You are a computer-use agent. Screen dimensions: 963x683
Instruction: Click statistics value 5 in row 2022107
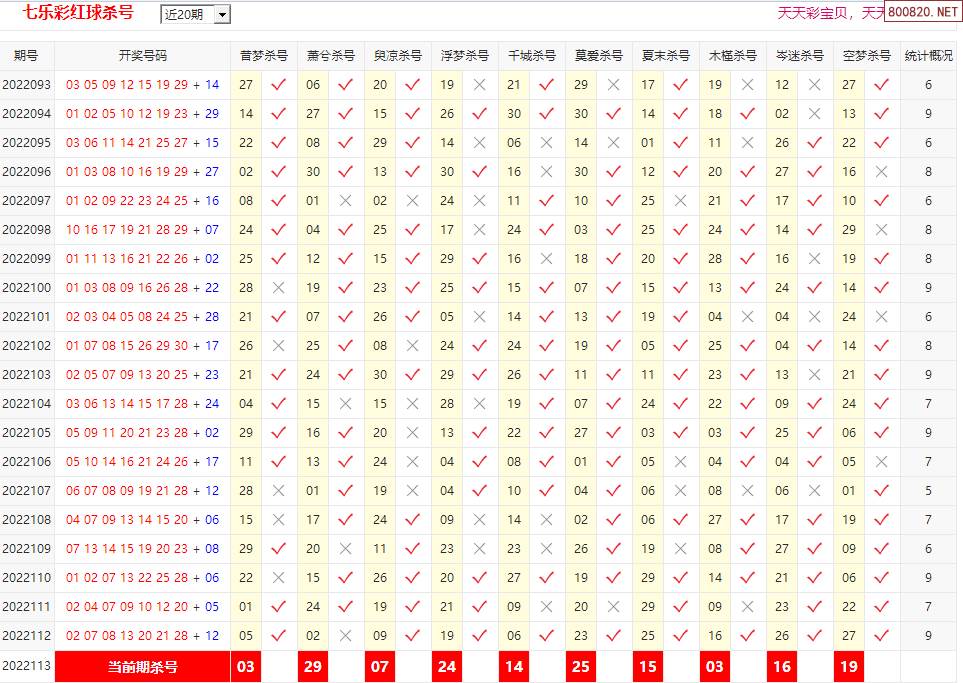pyautogui.click(x=929, y=490)
